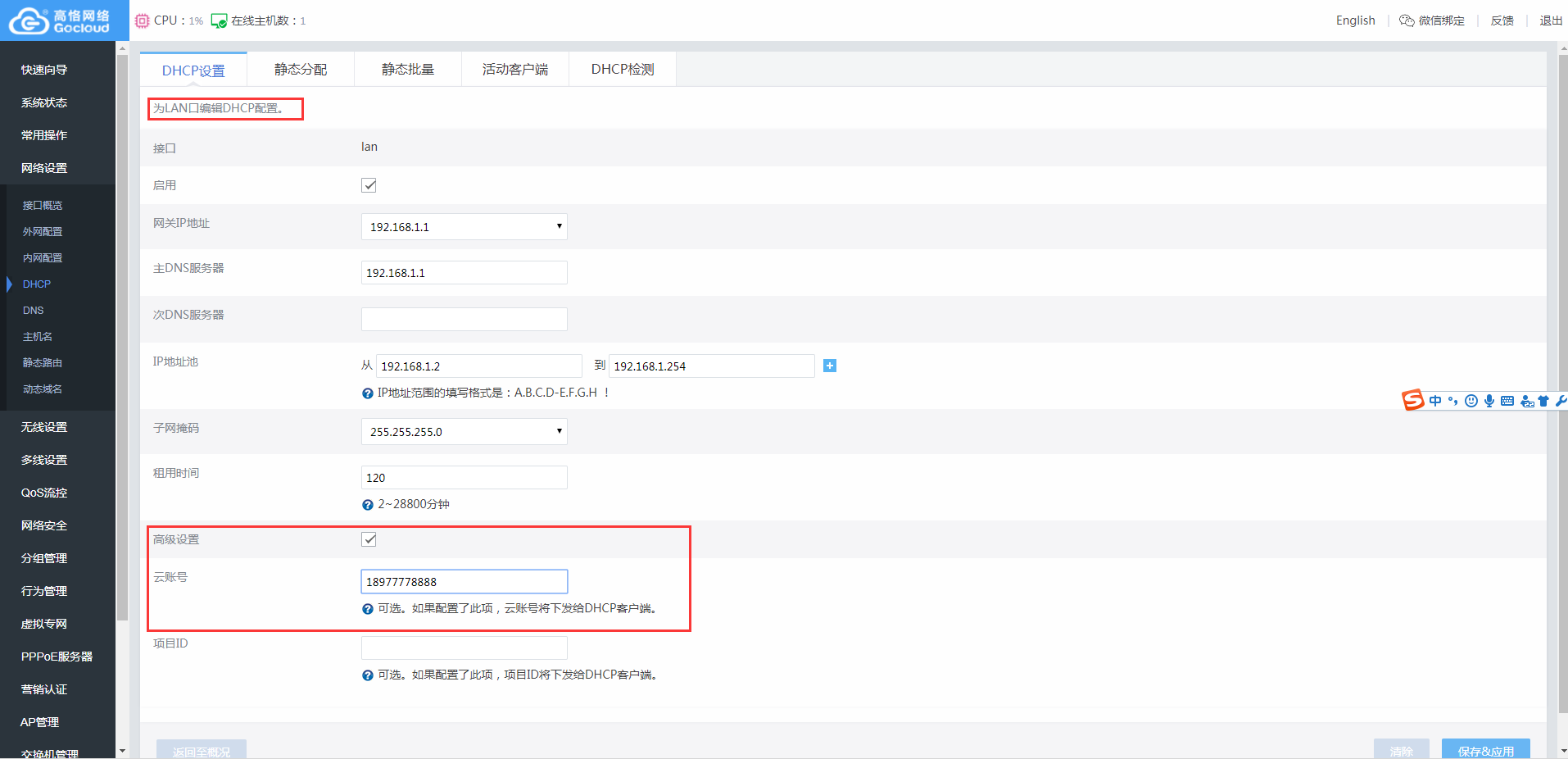Image resolution: width=1568 pixels, height=759 pixels.
Task: Open Sogou soft keyboard icon
Action: 1507,401
